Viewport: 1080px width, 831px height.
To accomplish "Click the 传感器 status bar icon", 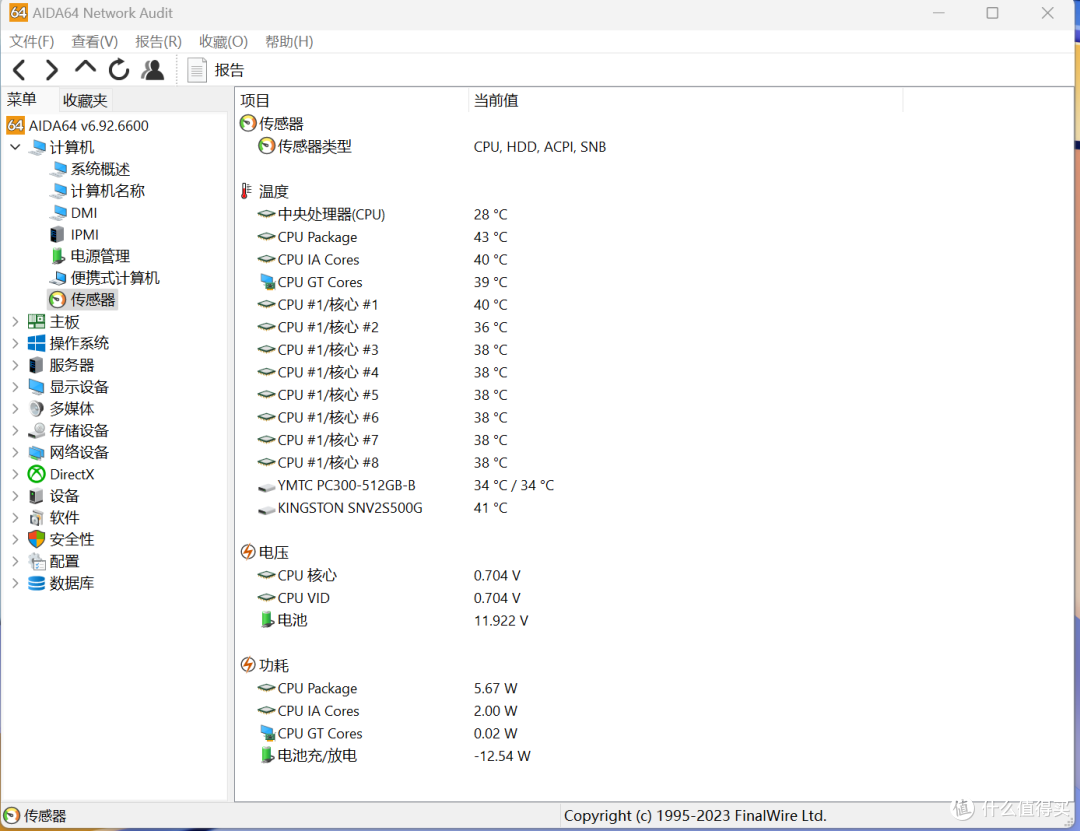I will pyautogui.click(x=12, y=816).
